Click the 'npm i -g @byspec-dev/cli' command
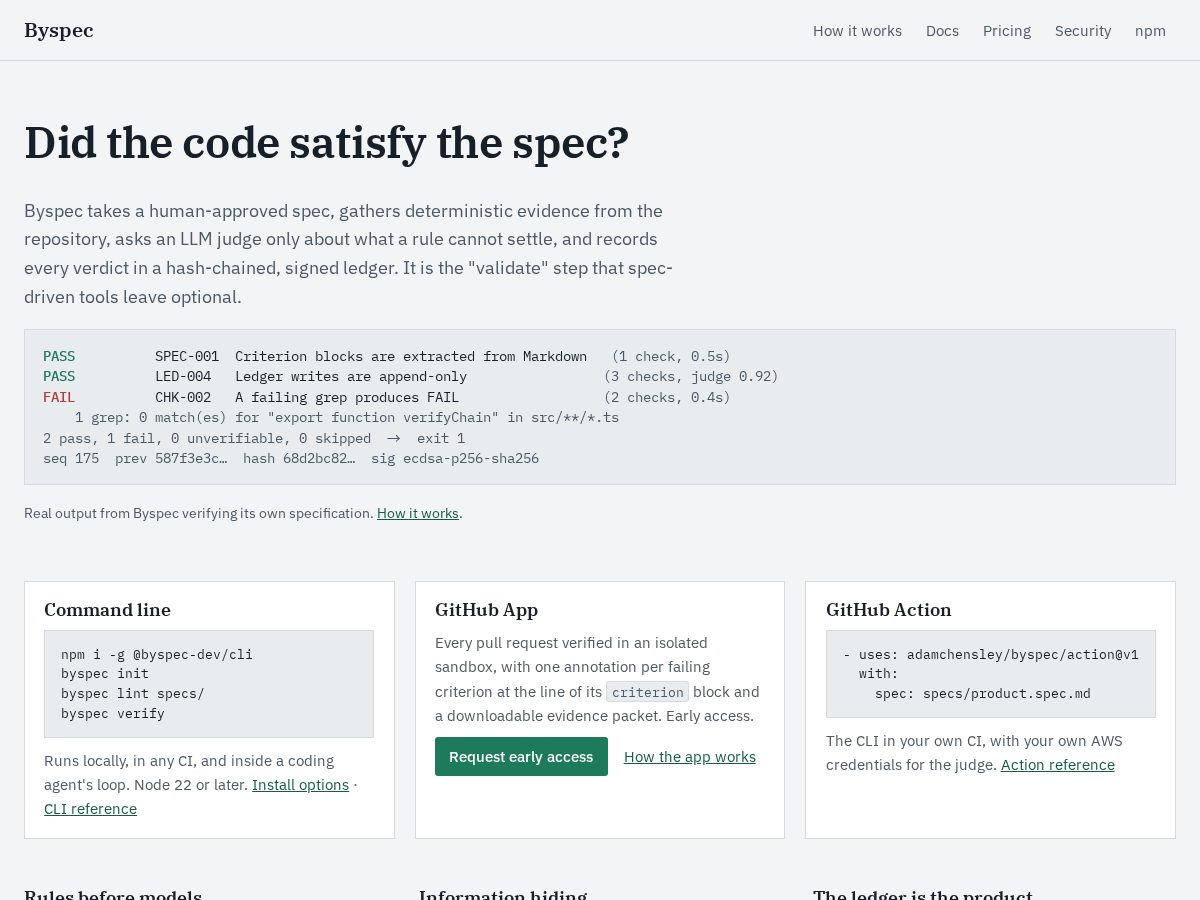Image resolution: width=1200 pixels, height=900 pixels. pos(157,654)
